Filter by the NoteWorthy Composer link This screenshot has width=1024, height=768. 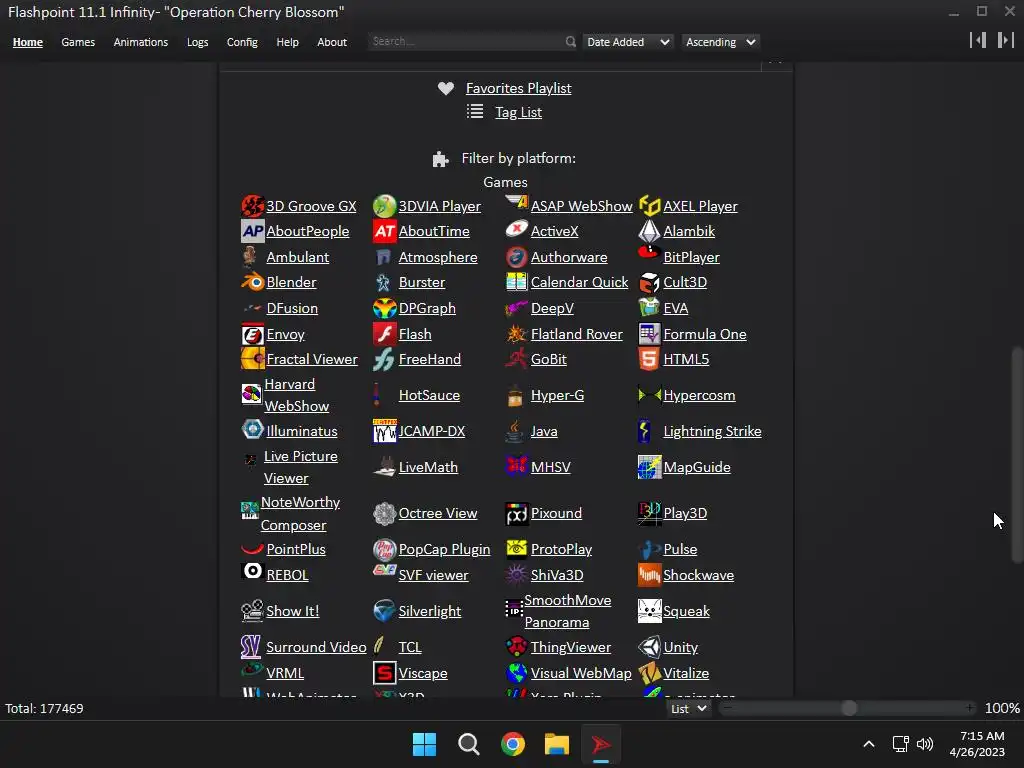(x=300, y=513)
